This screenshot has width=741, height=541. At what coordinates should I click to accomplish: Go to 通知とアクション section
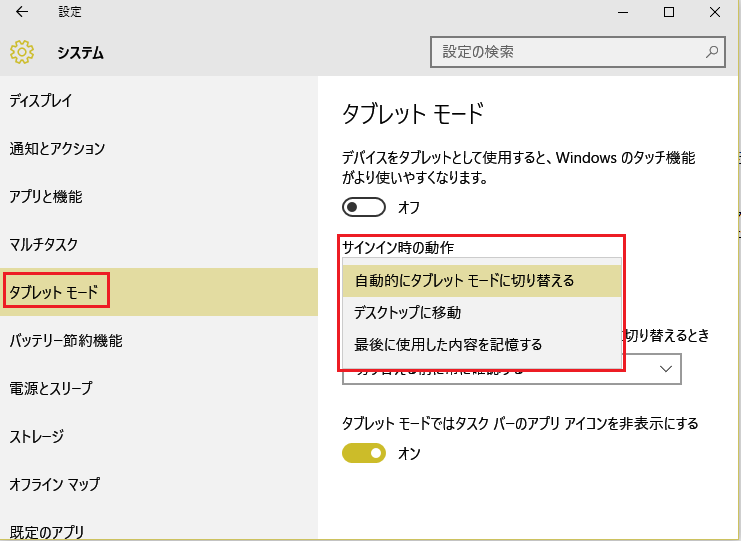tap(57, 149)
